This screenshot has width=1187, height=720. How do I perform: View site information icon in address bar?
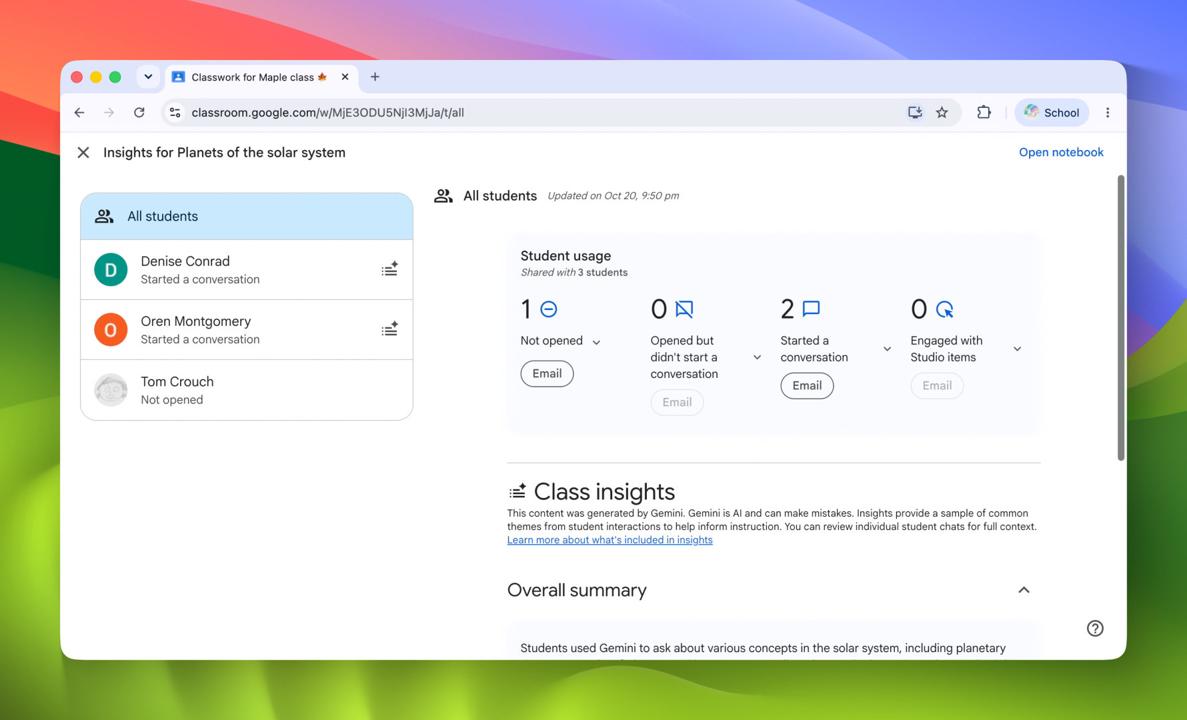click(x=175, y=112)
